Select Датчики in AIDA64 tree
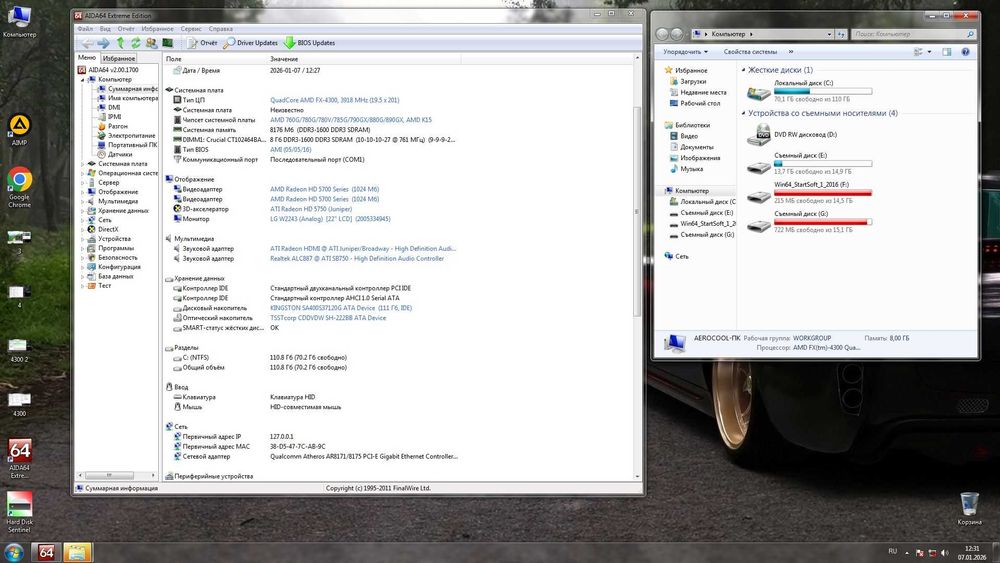The height and width of the screenshot is (563, 1000). point(120,154)
